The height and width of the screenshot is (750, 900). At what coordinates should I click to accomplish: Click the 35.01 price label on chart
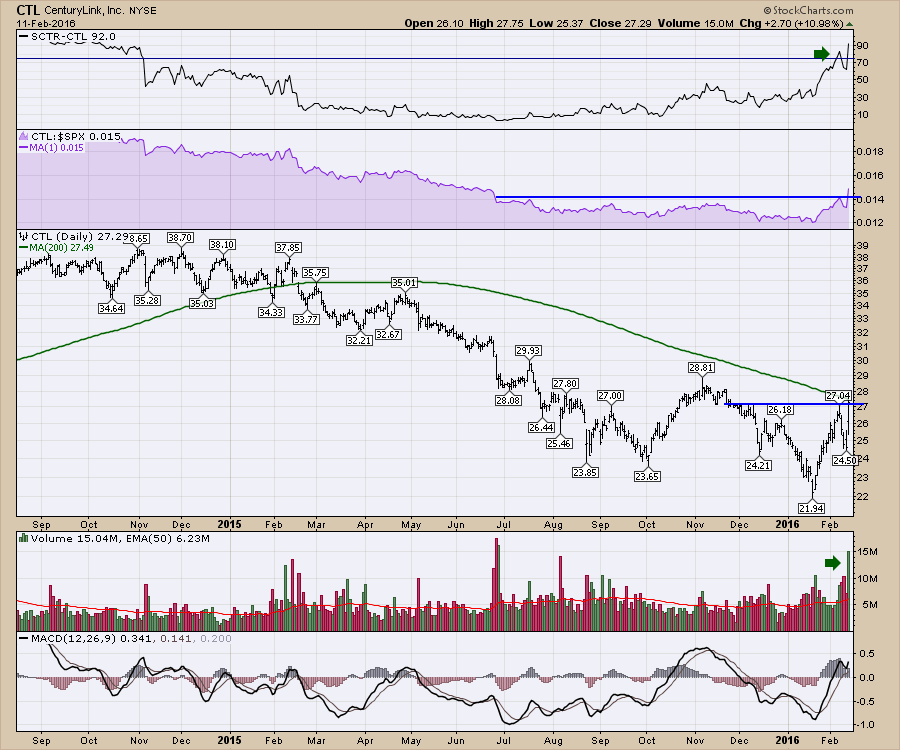[404, 283]
